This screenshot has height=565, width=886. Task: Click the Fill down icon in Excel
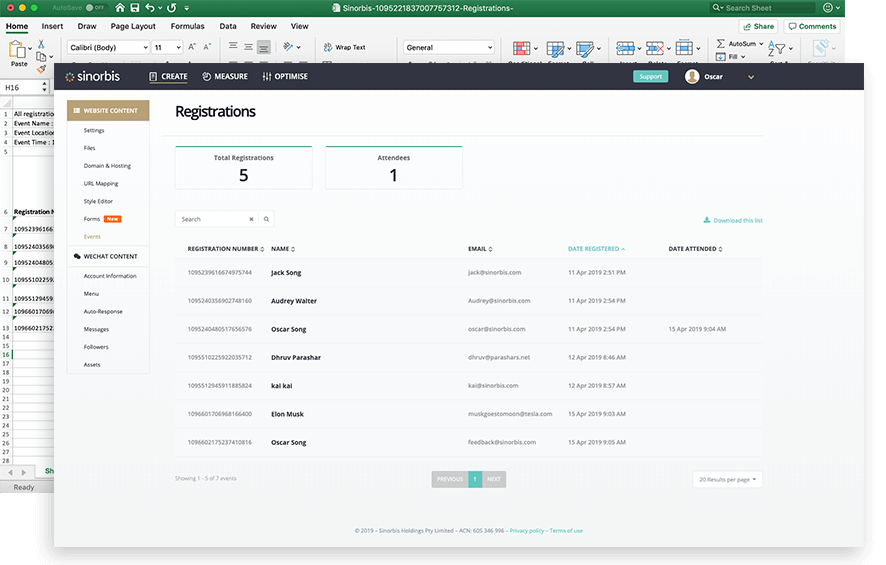(720, 56)
